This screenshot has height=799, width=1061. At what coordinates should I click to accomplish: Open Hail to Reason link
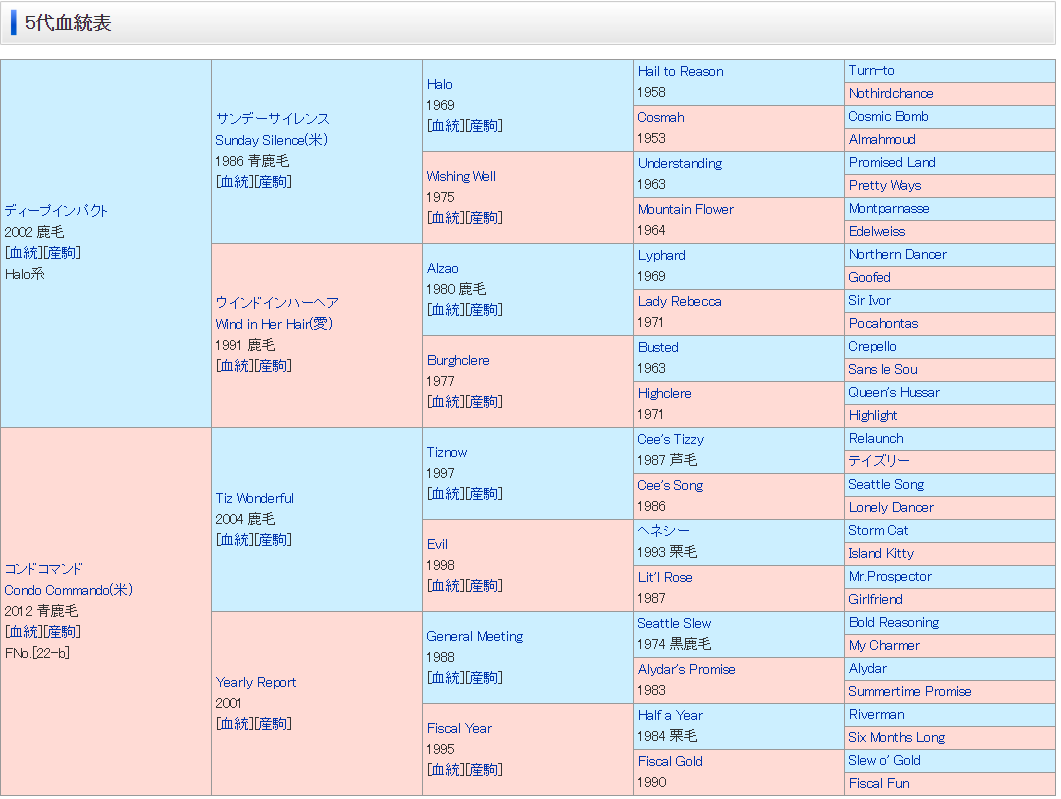(x=681, y=72)
